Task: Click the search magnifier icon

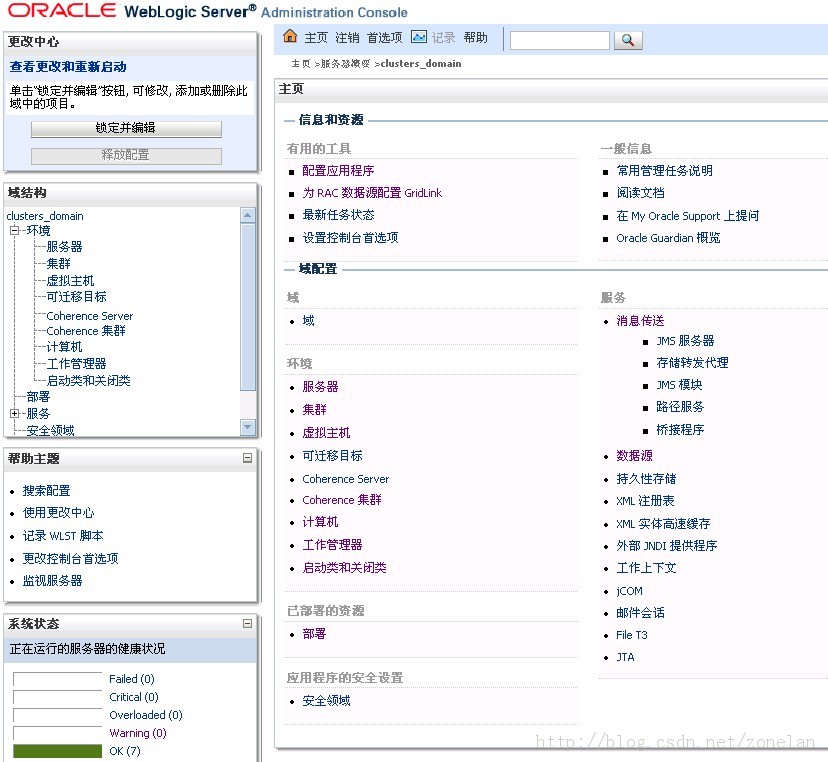Action: (629, 40)
